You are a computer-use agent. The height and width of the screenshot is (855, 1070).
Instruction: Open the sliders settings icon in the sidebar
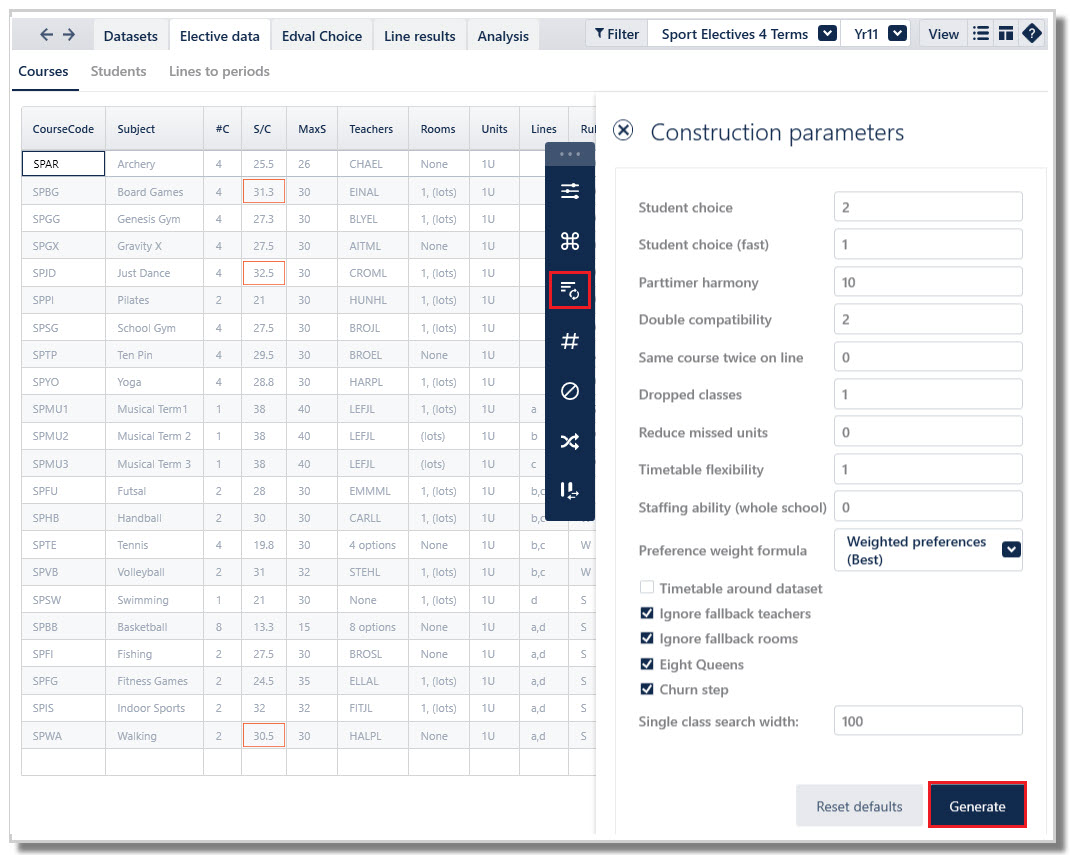(570, 191)
